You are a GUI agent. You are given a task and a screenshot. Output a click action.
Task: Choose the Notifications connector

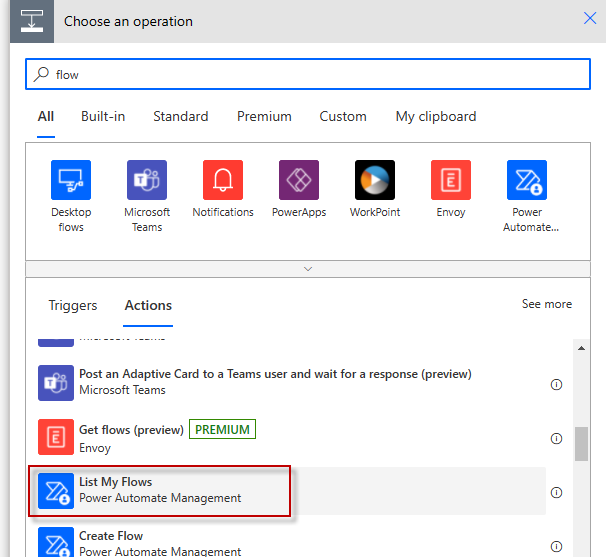pos(223,180)
